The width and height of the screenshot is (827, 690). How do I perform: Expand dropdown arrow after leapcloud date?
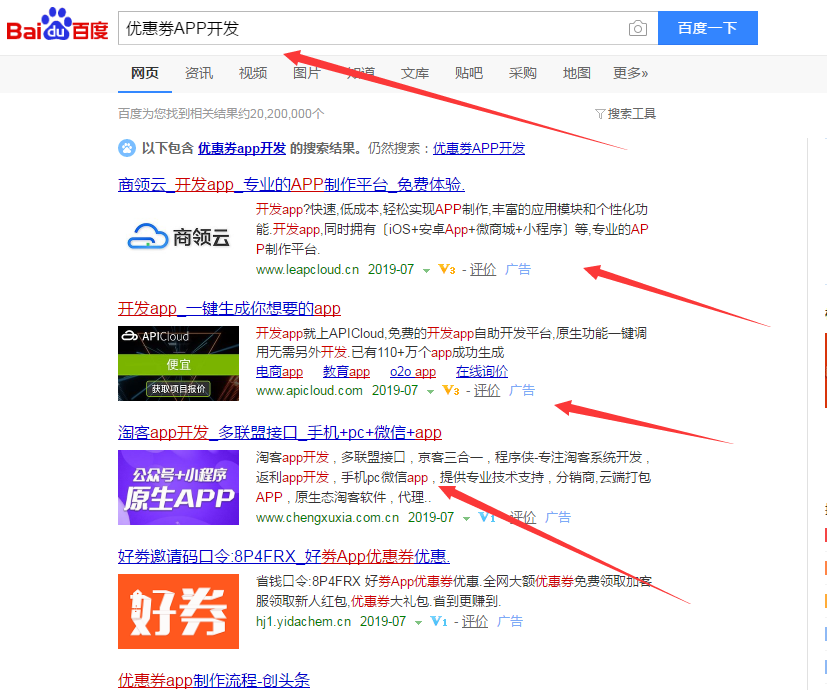click(426, 271)
